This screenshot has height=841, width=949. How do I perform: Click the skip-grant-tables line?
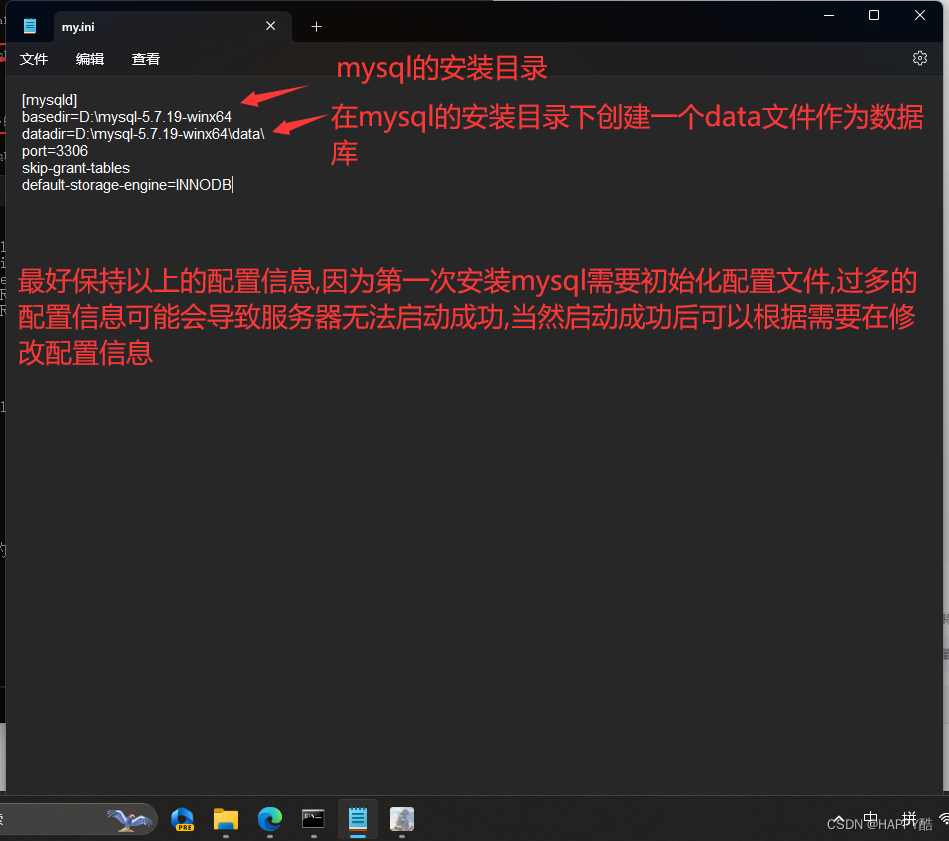click(76, 168)
